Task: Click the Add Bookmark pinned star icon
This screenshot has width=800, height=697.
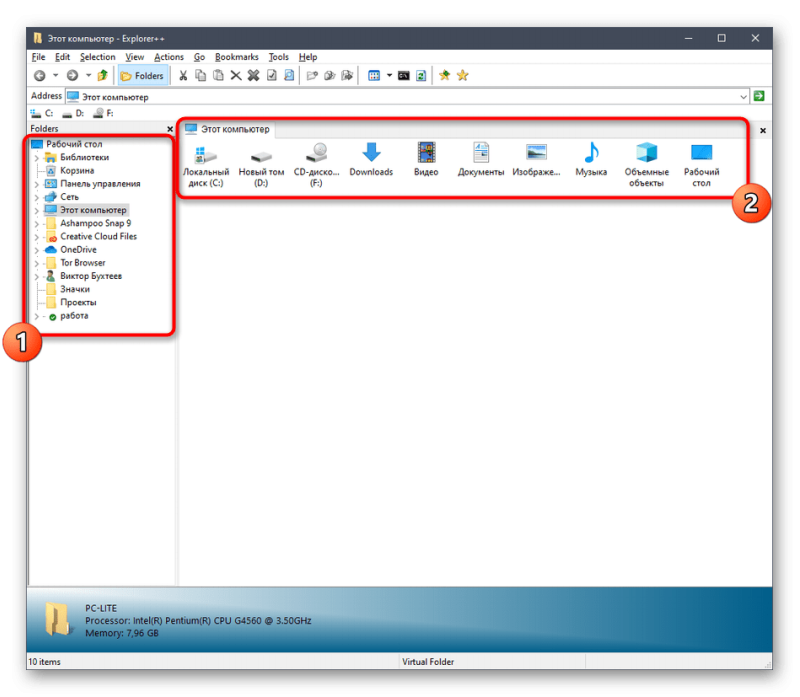Action: click(x=445, y=76)
